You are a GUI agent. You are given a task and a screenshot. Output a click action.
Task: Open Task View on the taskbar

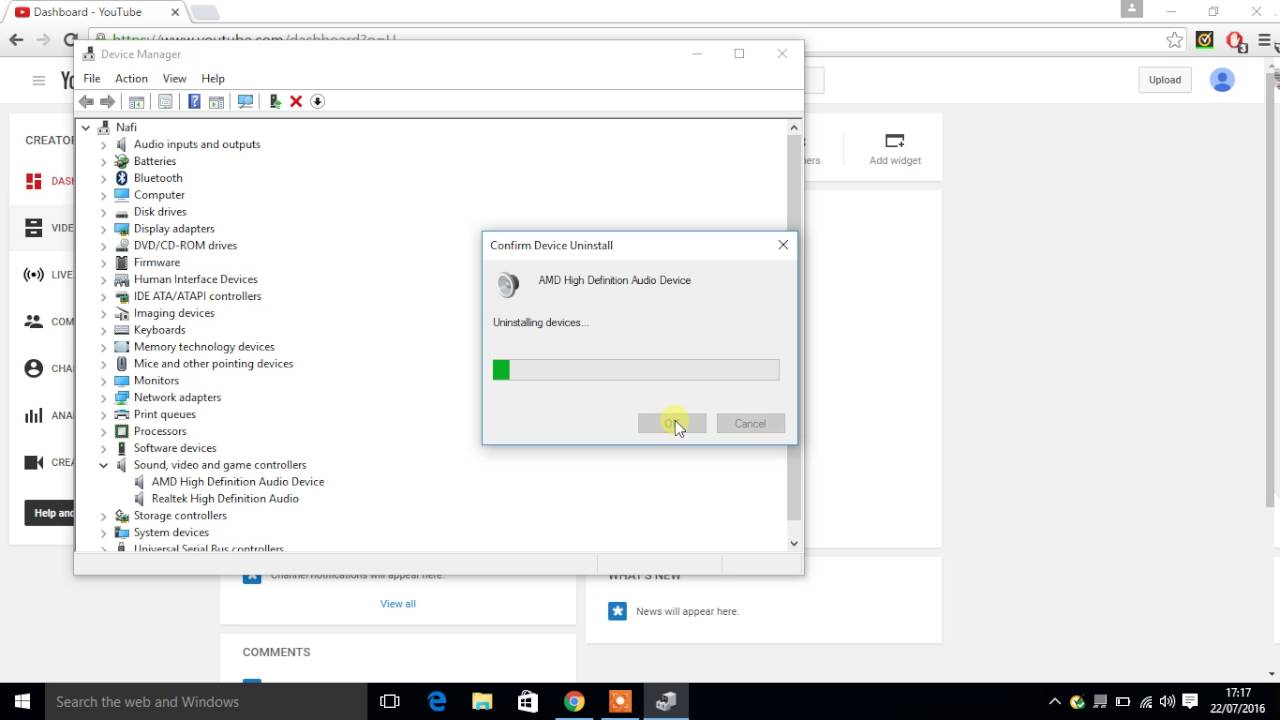390,702
